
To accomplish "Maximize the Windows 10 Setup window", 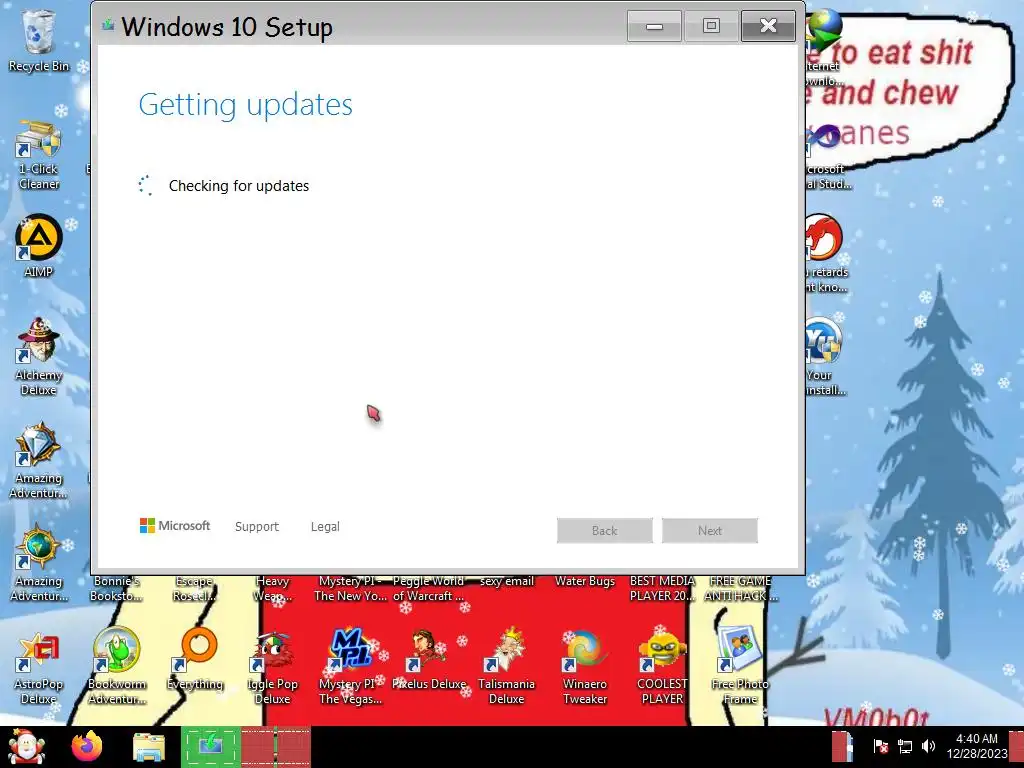I will pos(711,26).
